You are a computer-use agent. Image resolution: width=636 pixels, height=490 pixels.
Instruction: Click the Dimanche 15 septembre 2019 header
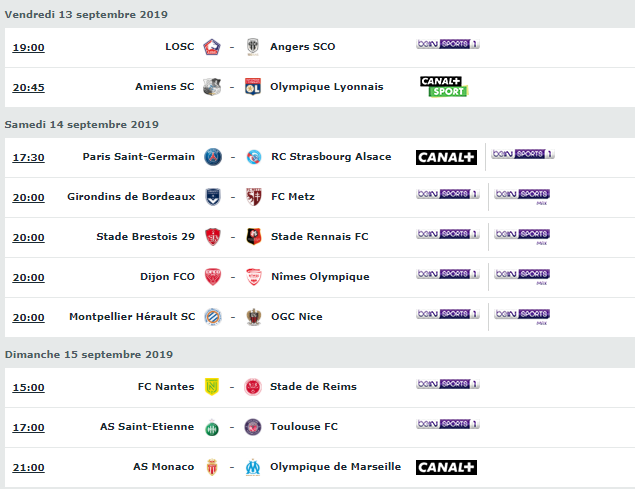point(89,355)
